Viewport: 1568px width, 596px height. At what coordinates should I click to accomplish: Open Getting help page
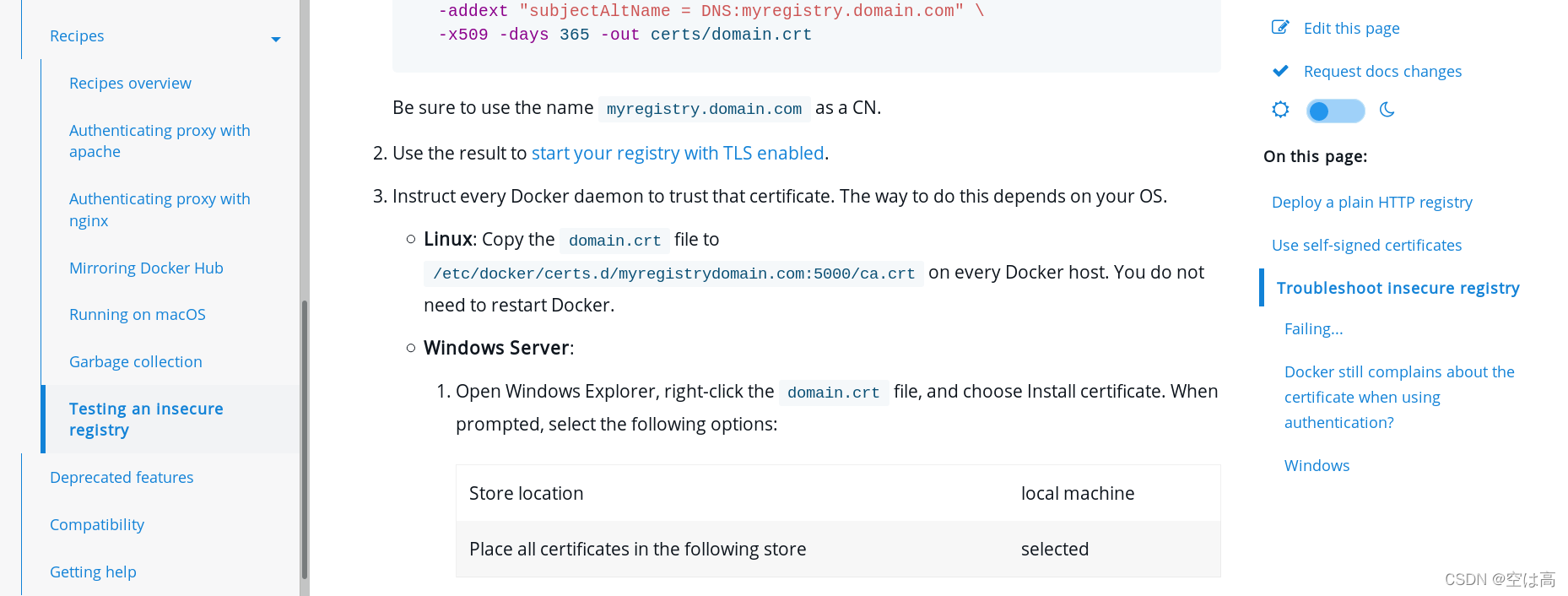[x=93, y=572]
